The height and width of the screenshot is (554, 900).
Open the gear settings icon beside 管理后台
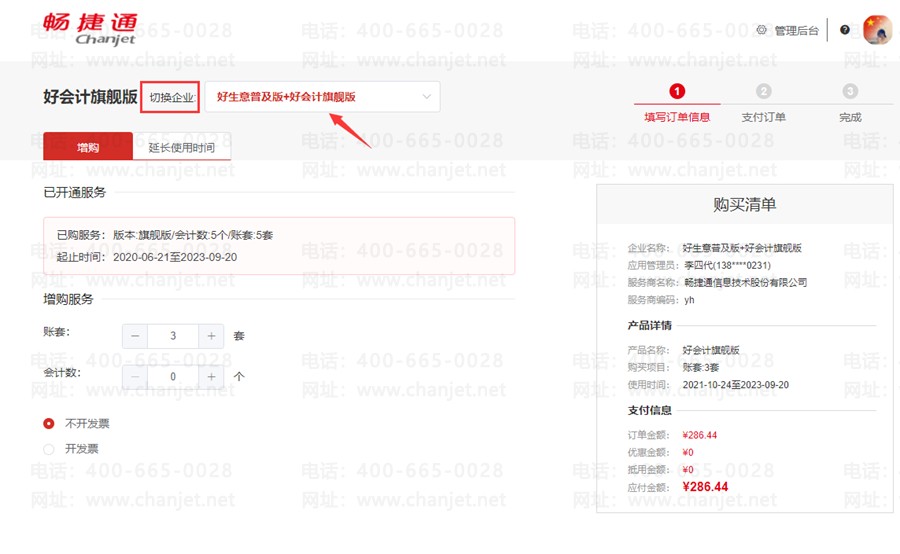pos(761,30)
